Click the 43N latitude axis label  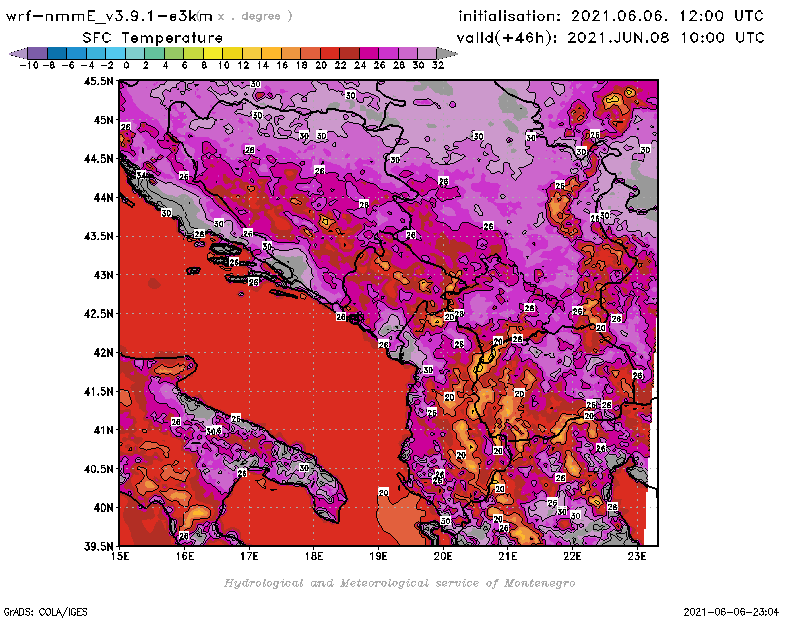point(104,275)
